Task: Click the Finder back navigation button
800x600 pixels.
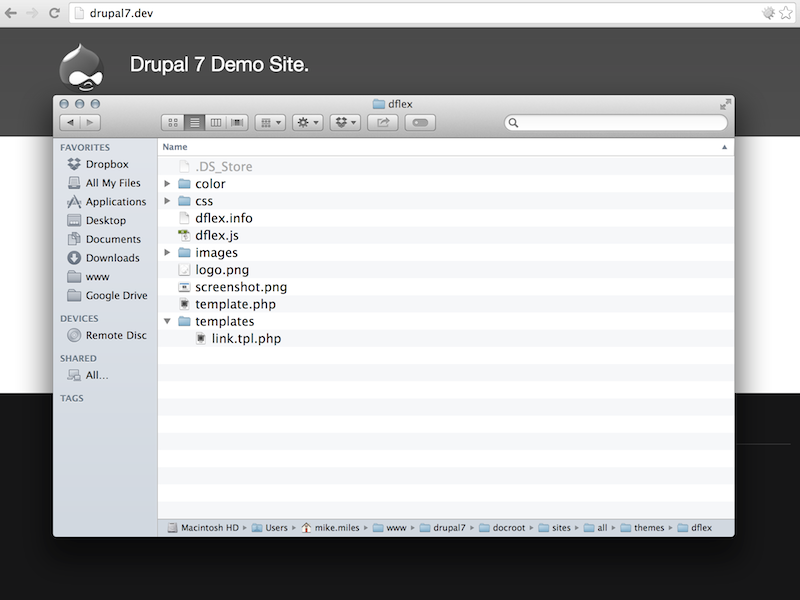Action: click(69, 122)
